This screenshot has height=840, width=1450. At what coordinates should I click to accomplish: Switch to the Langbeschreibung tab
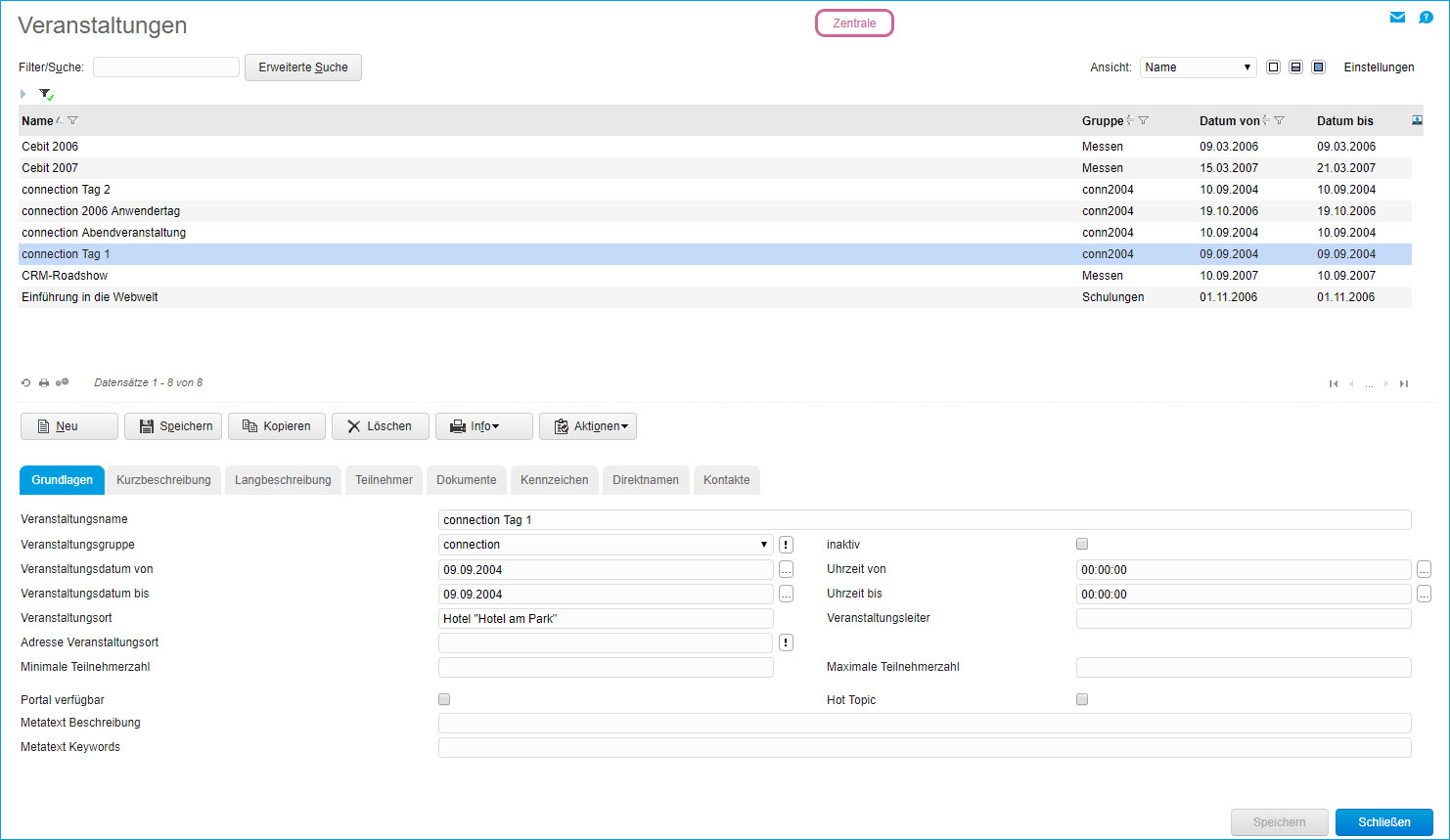click(x=283, y=480)
